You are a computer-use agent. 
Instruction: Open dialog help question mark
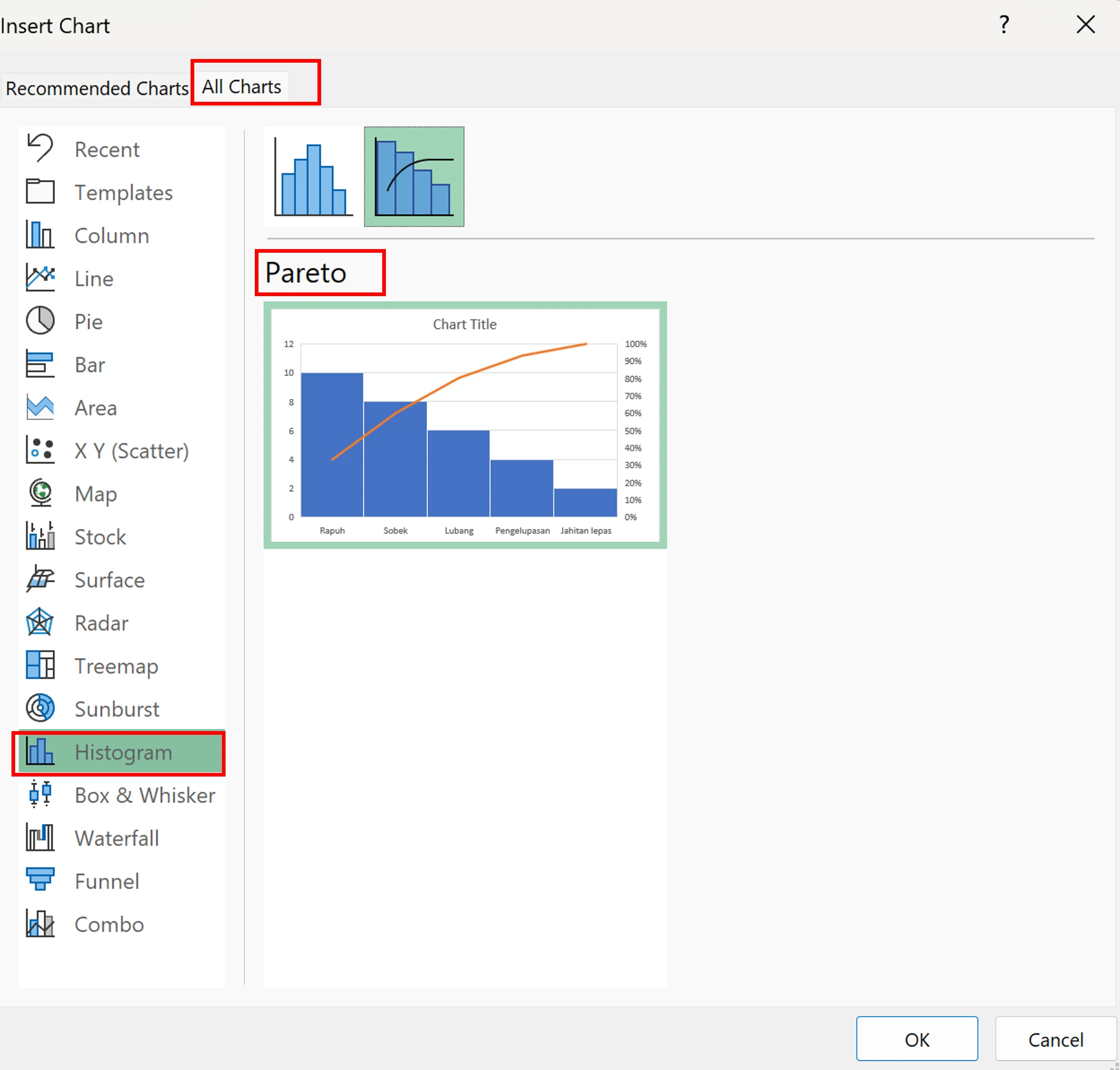click(1004, 25)
